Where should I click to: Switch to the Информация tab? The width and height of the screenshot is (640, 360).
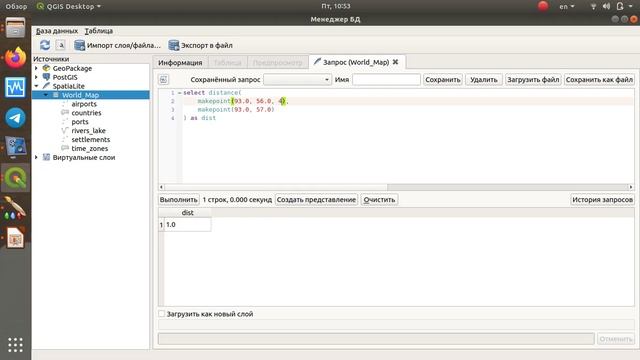180,62
